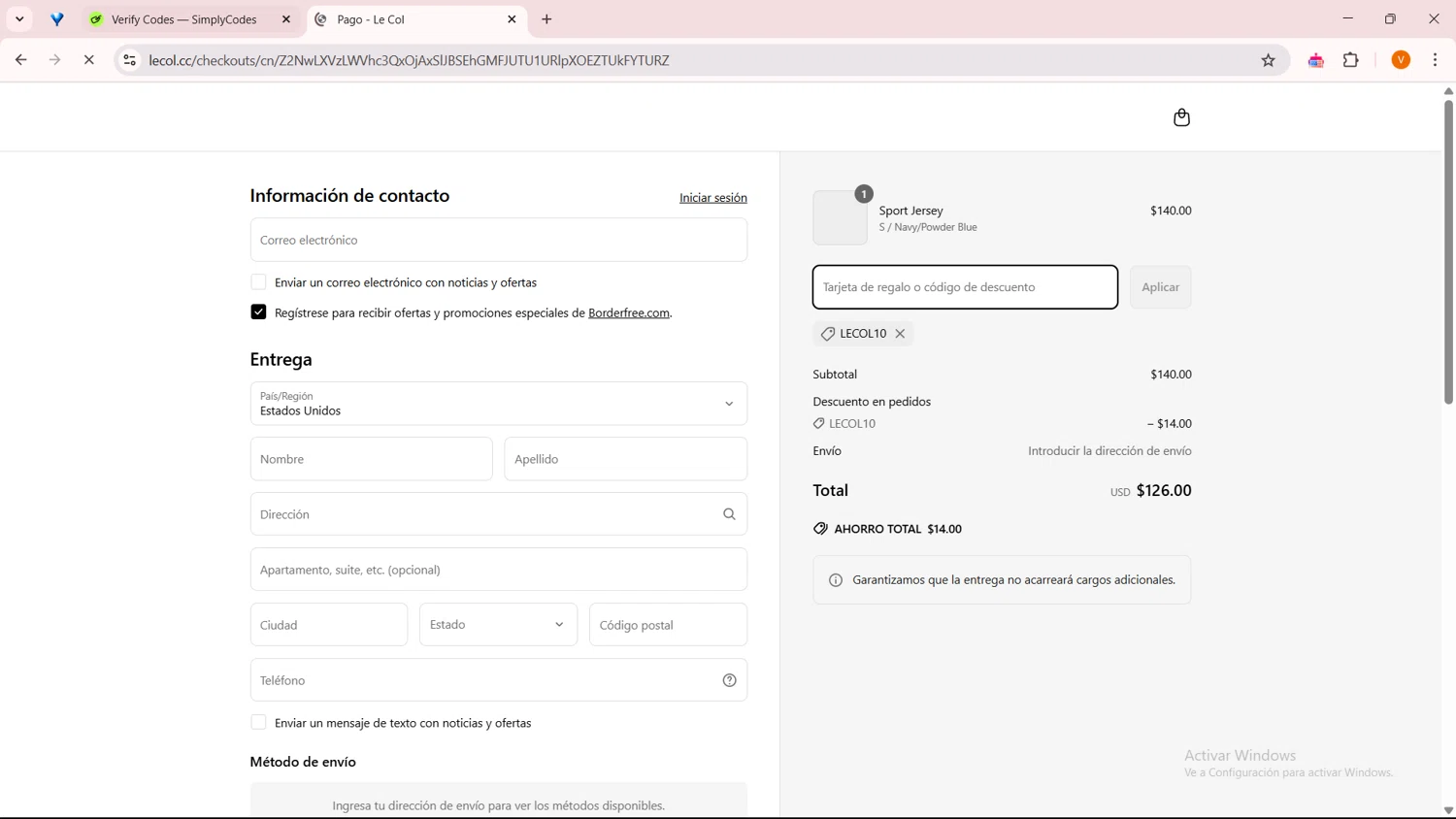The width and height of the screenshot is (1456, 819).
Task: Open the Chrome three-dot menu
Action: click(1435, 60)
